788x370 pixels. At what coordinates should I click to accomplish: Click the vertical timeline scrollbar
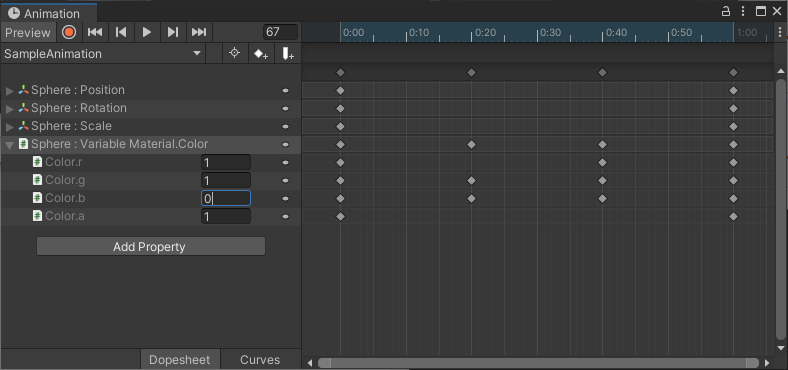(782, 210)
